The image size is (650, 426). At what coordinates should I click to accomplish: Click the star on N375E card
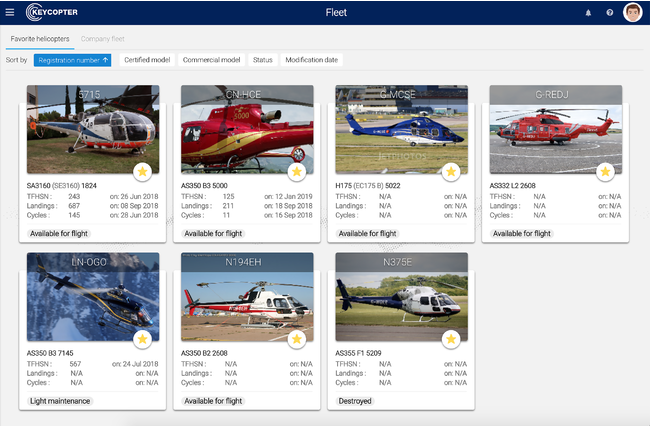click(450, 339)
